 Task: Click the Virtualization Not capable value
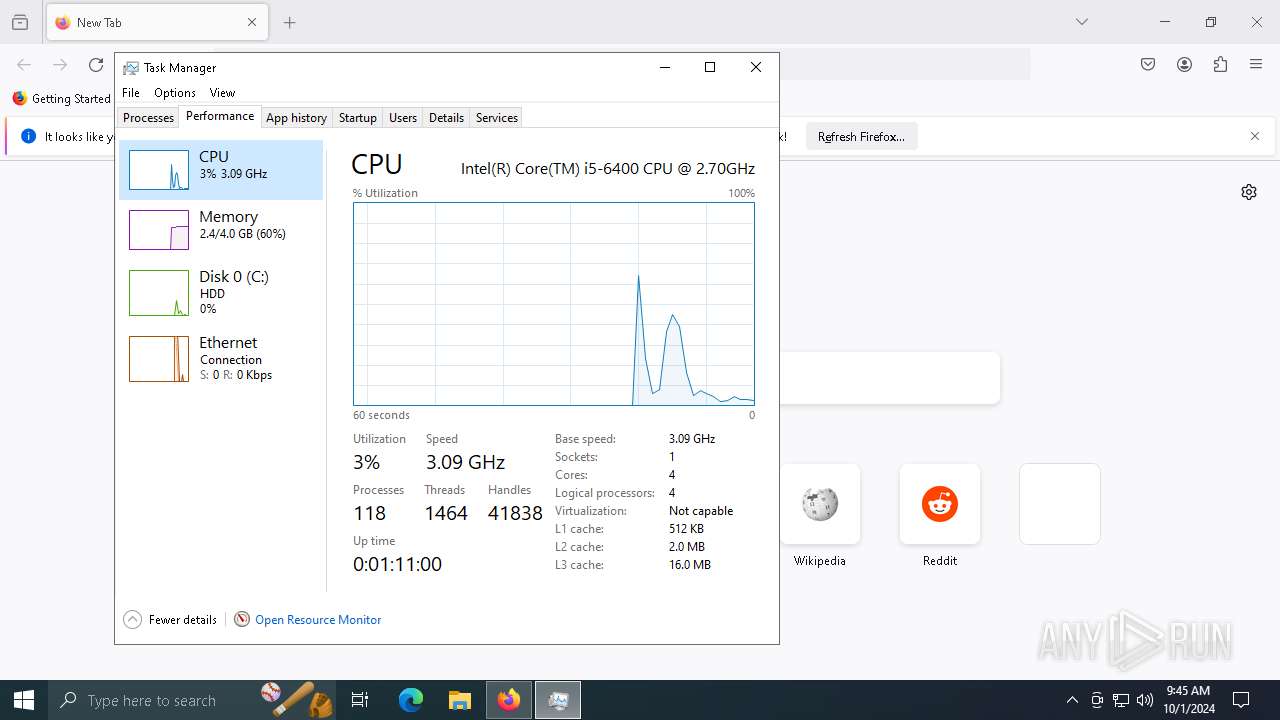(x=701, y=511)
